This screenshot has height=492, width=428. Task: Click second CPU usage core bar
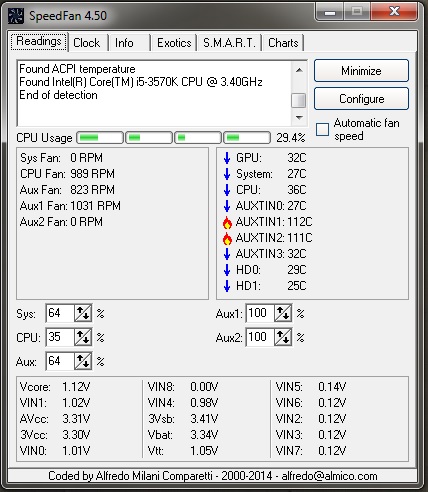pyautogui.click(x=149, y=138)
